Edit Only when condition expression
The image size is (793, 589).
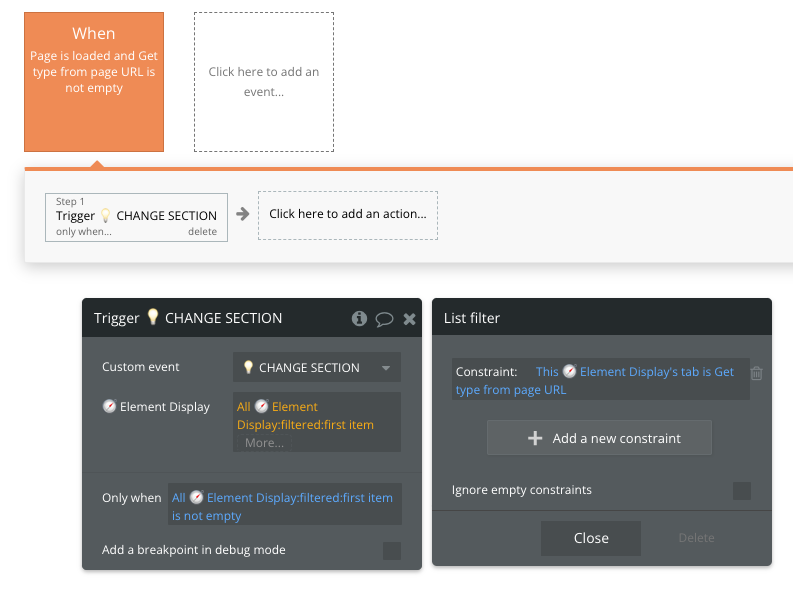tap(285, 507)
